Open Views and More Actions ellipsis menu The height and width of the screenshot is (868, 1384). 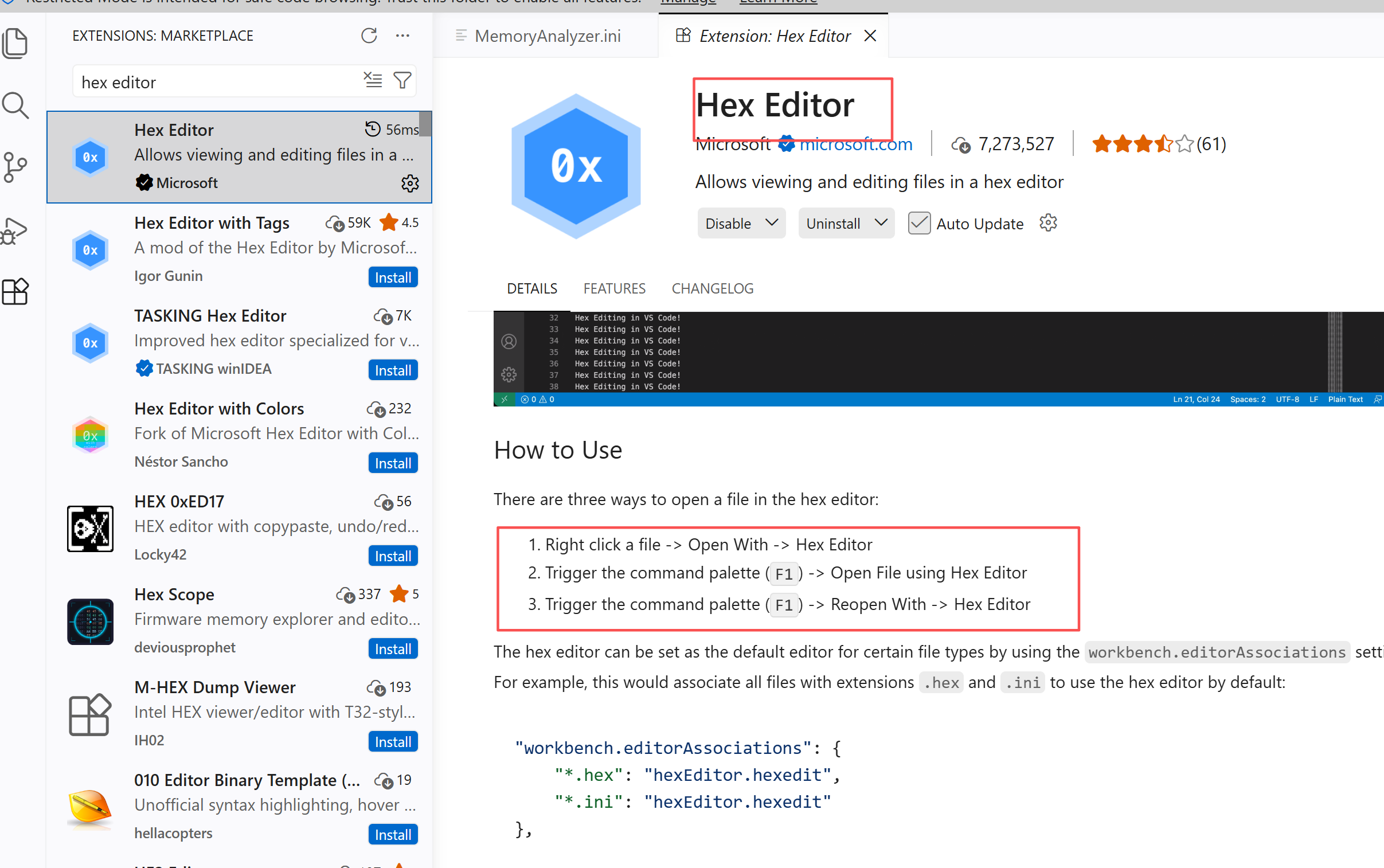(x=402, y=36)
